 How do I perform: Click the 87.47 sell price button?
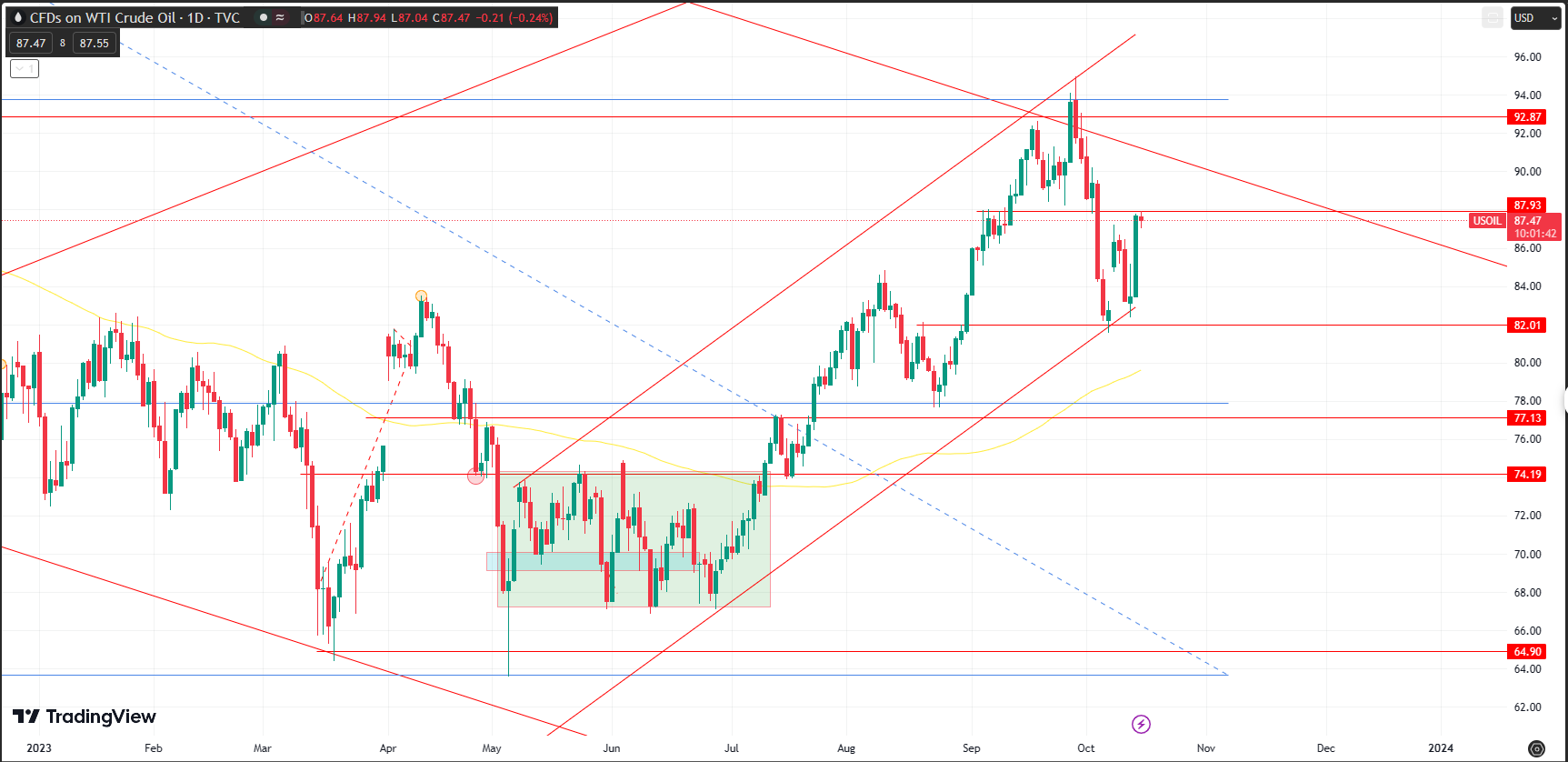[x=31, y=43]
